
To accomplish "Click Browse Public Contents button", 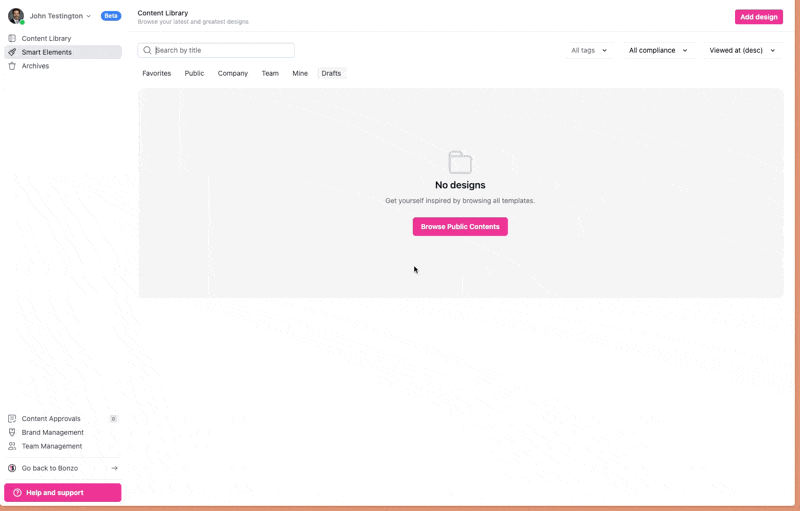I will click(460, 226).
